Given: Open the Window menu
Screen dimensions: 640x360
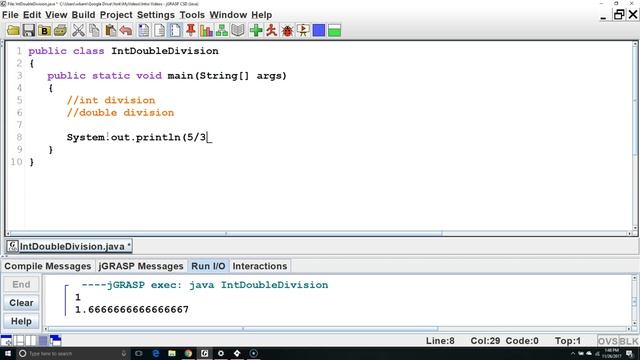Looking at the screenshot, I should click(228, 15).
